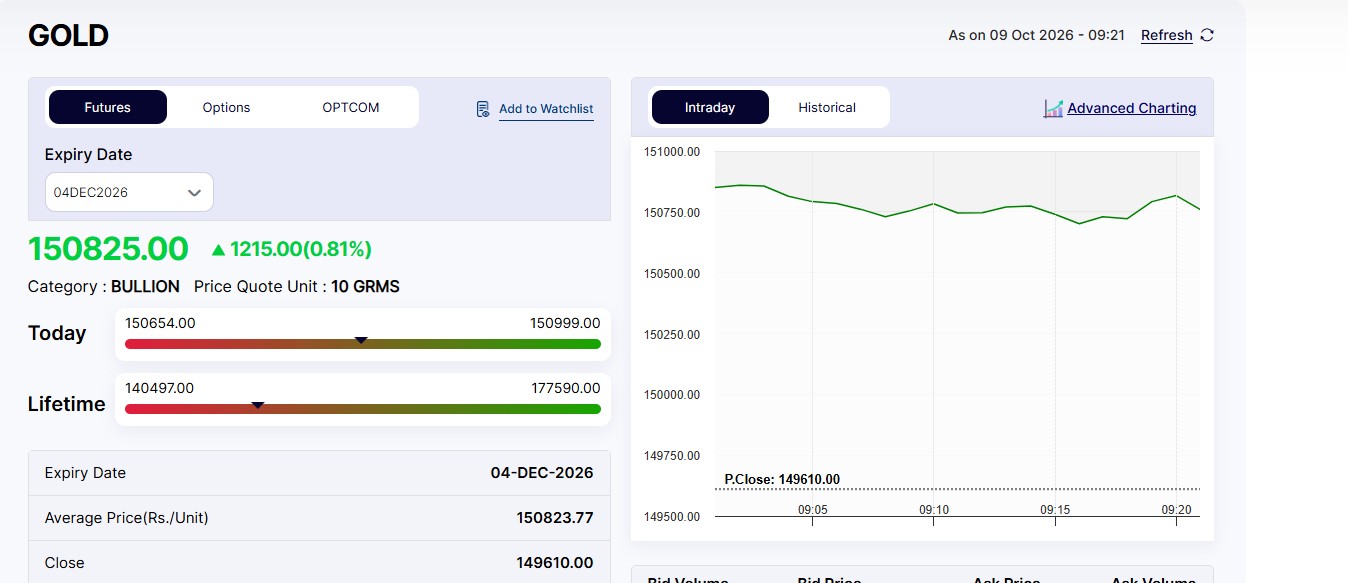This screenshot has width=1348, height=583.
Task: Click the 'As on 09 Oct 2026 - 09:21' timestamp
Action: click(x=1037, y=35)
